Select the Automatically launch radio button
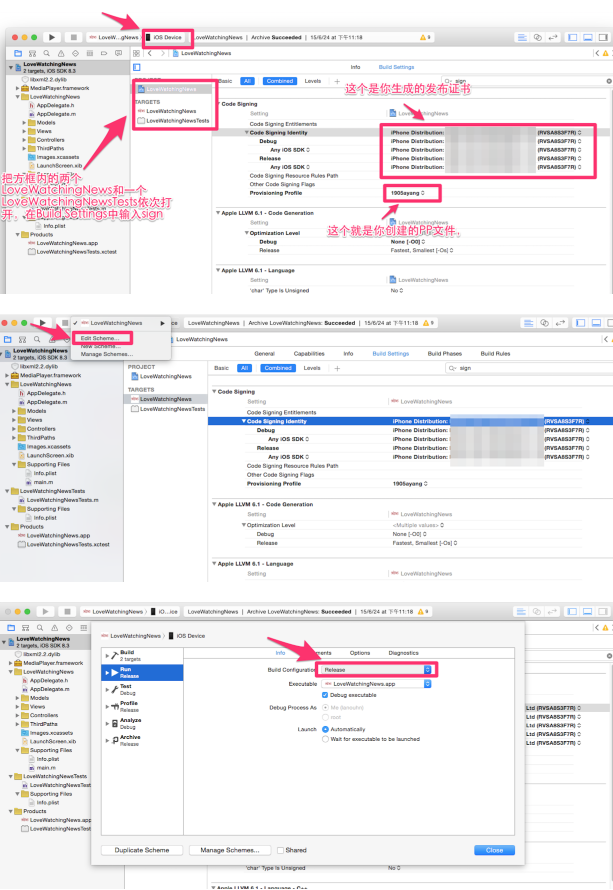This screenshot has height=890, width=613. [x=325, y=729]
